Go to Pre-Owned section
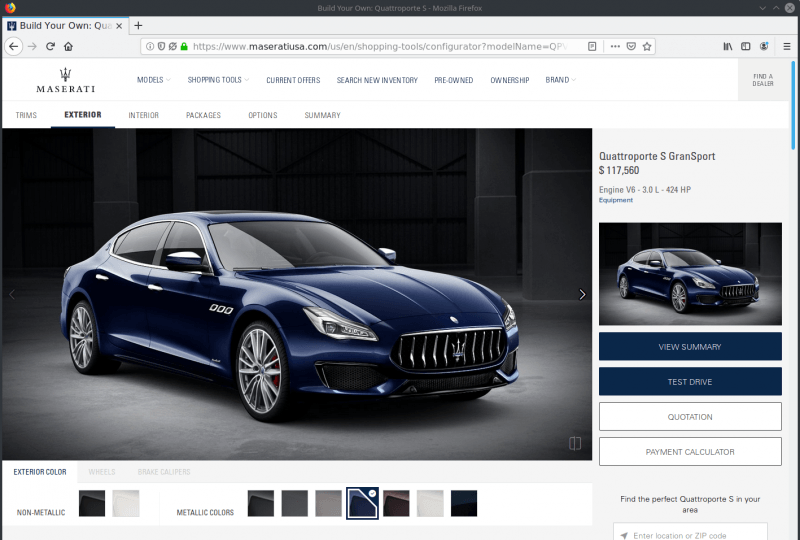This screenshot has width=800, height=540. [x=454, y=80]
